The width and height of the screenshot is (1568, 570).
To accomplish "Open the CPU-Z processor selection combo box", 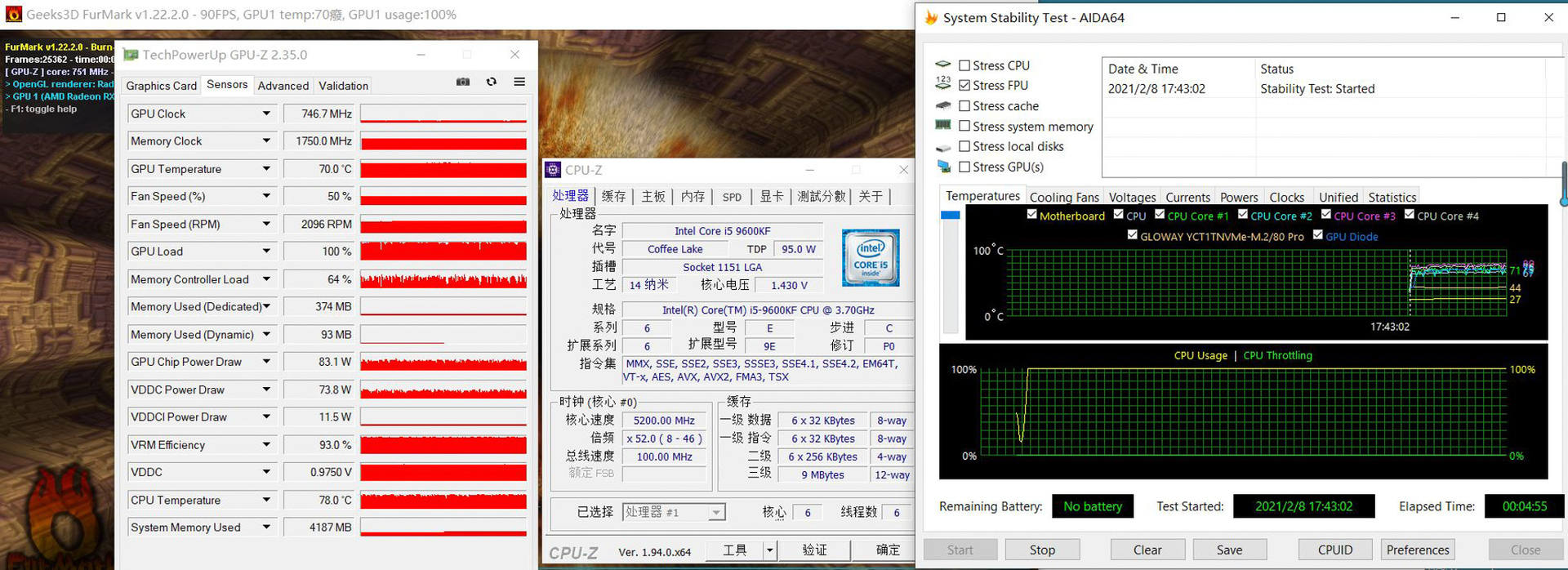I will click(x=674, y=512).
